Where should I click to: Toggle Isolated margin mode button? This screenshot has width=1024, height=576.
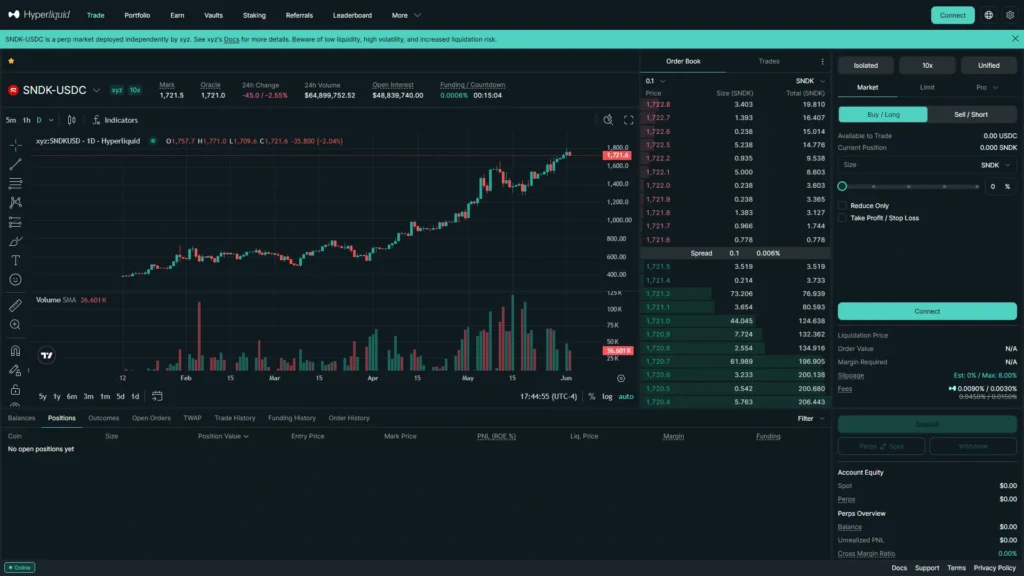[865, 65]
